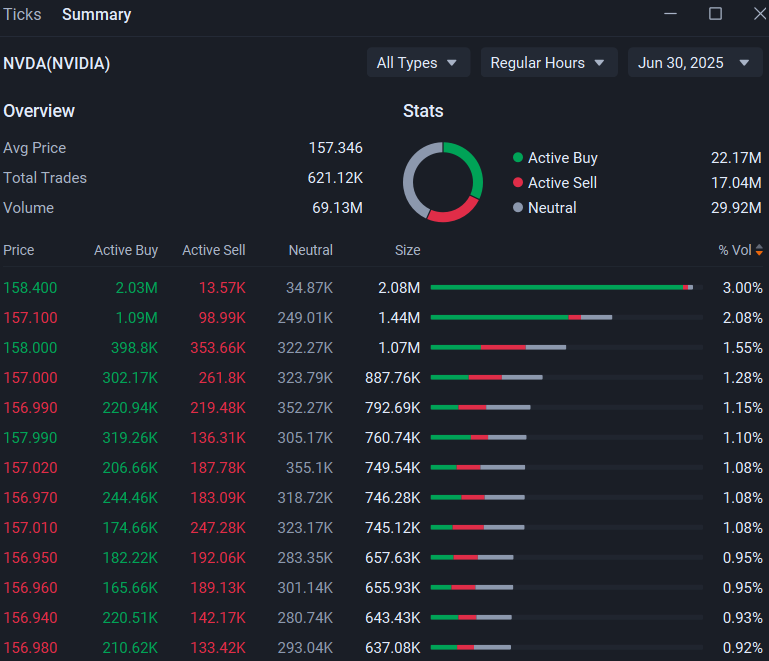Click the 887.76K size cell
Screen dimensions: 769x661
tap(393, 378)
